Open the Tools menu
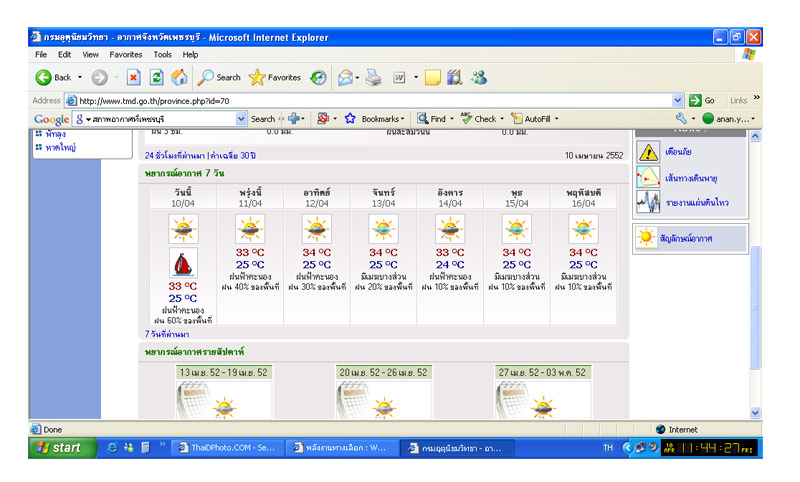Screen dimensions: 800x482 [x=162, y=54]
